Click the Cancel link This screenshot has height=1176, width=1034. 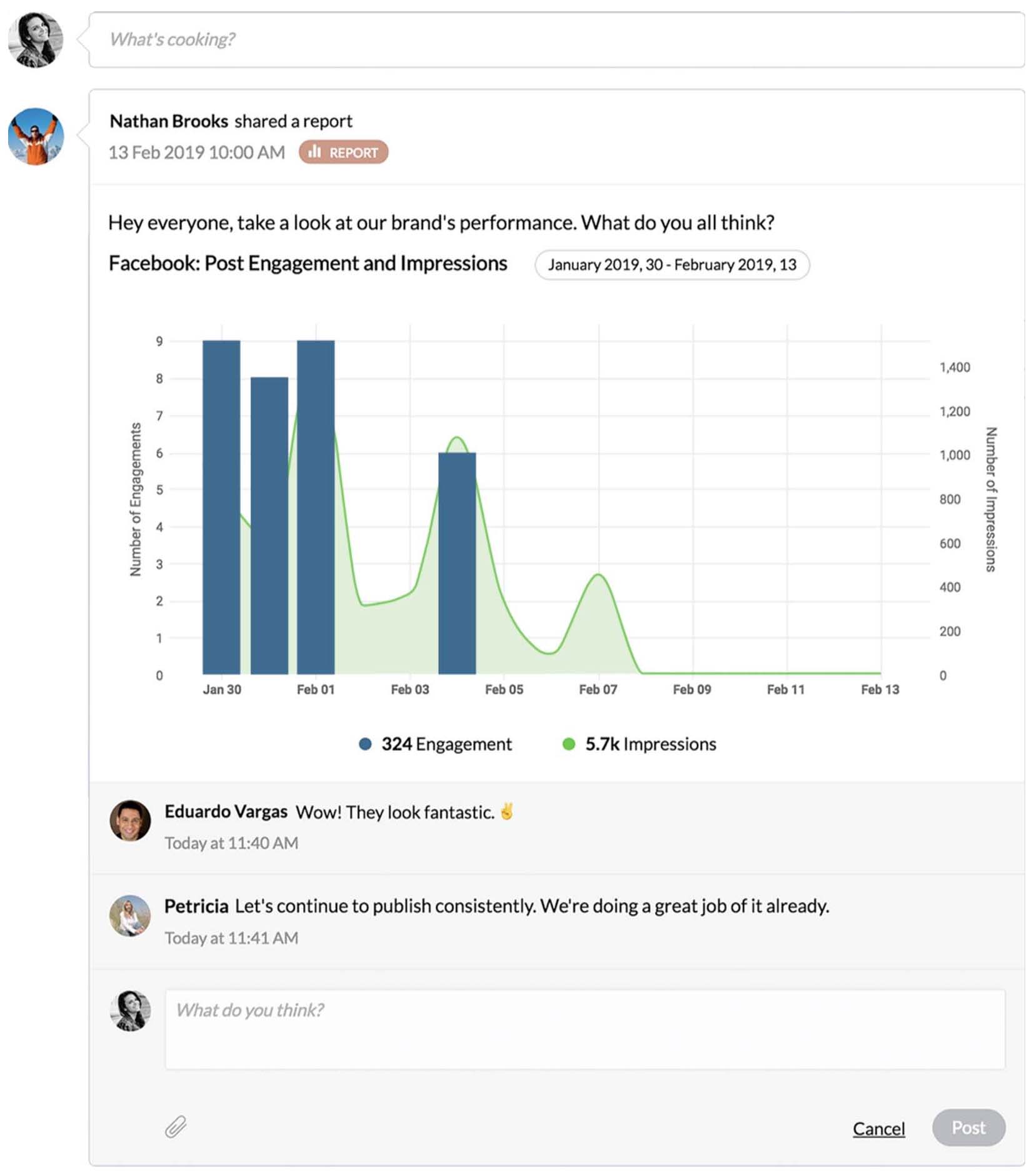pyautogui.click(x=878, y=1128)
